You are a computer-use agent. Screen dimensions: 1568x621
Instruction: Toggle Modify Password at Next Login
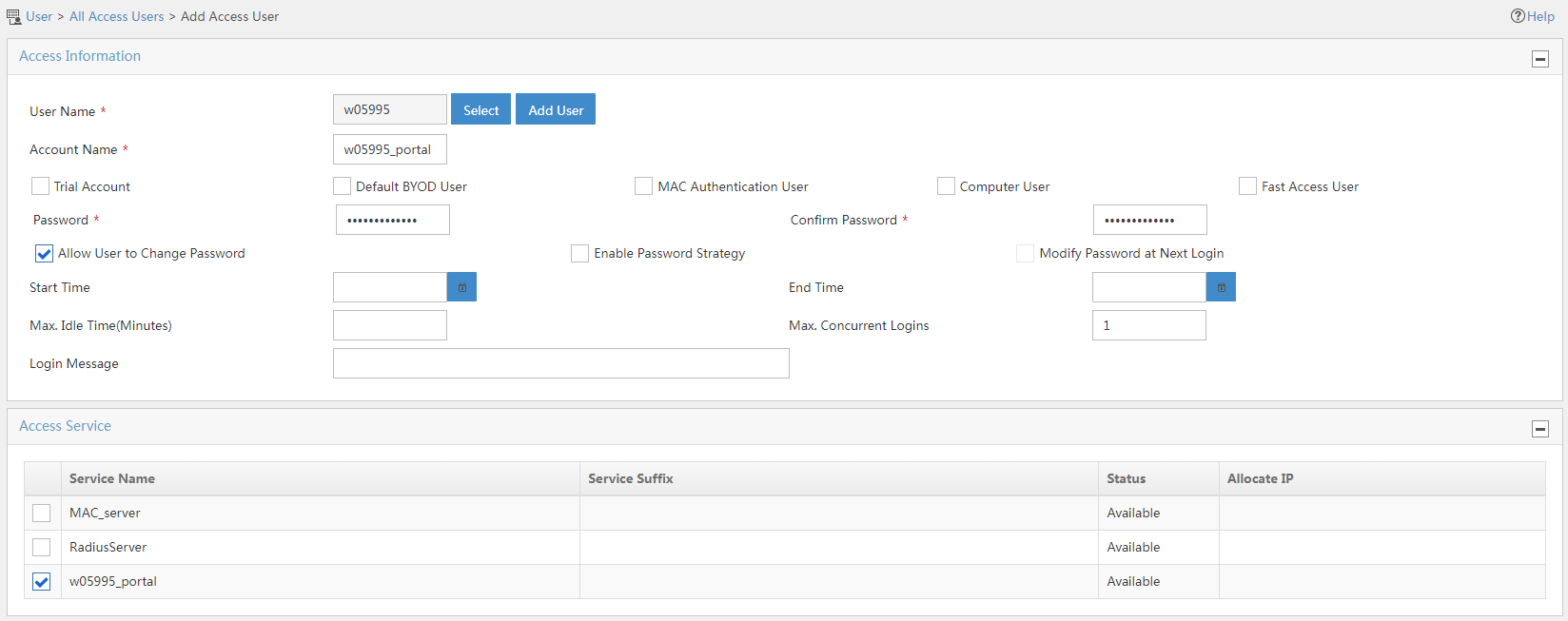[x=1025, y=253]
